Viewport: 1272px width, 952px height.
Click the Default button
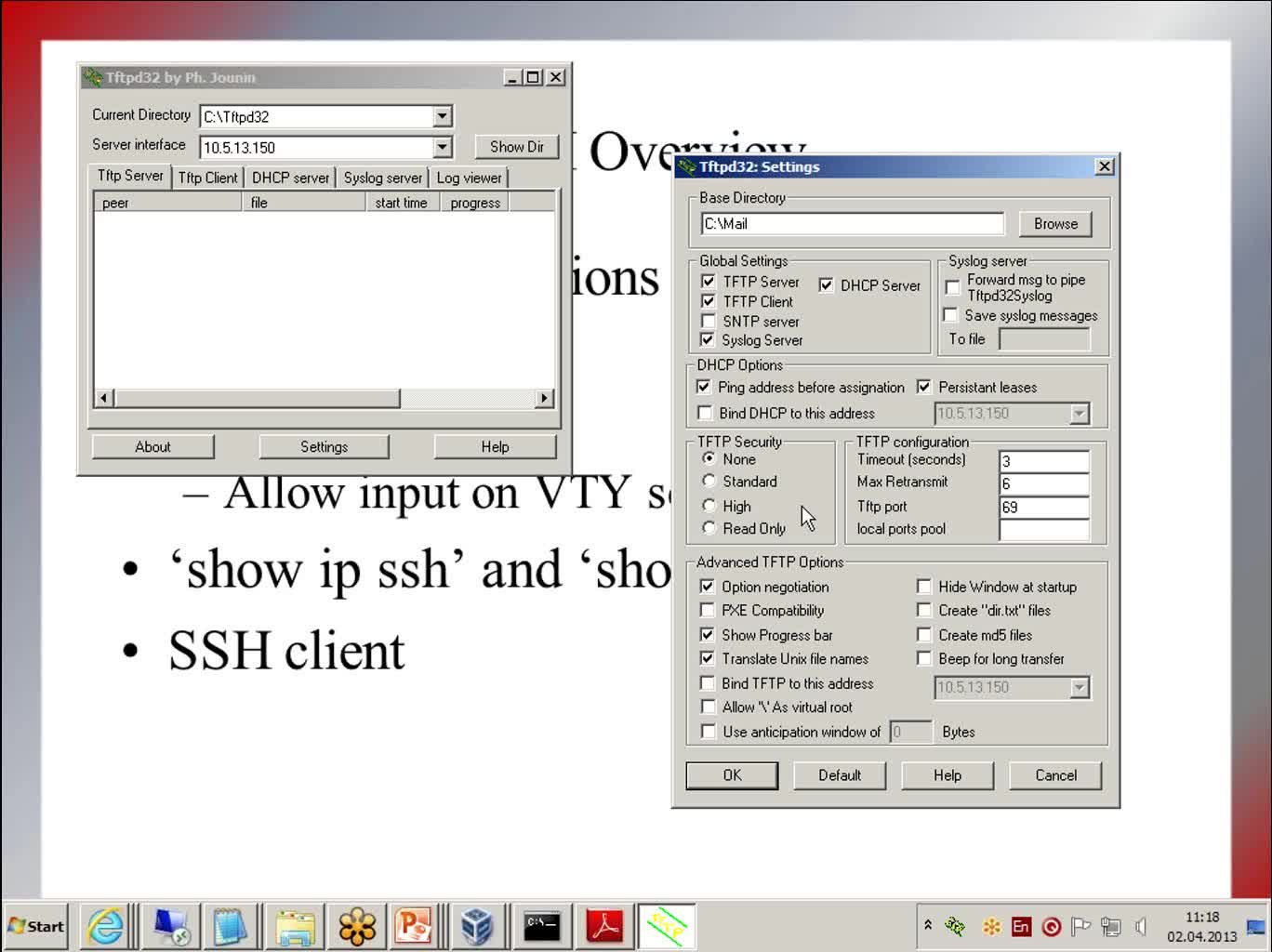tap(840, 775)
